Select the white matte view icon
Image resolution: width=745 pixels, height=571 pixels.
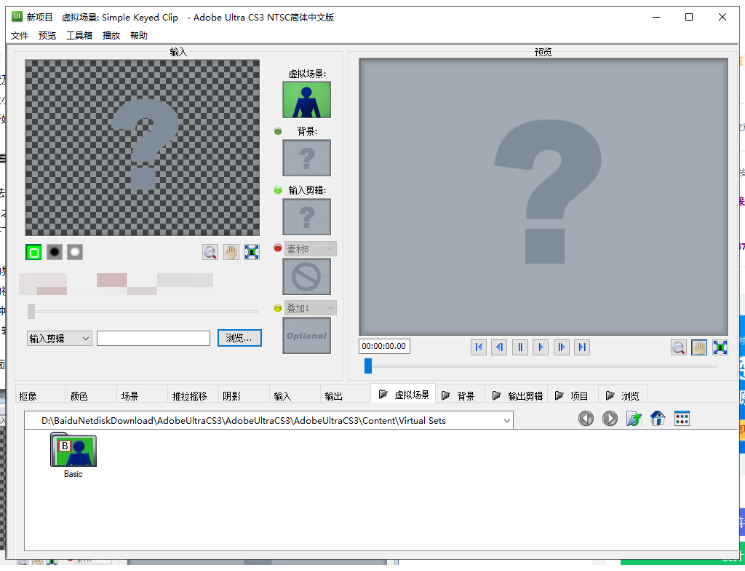pos(75,252)
